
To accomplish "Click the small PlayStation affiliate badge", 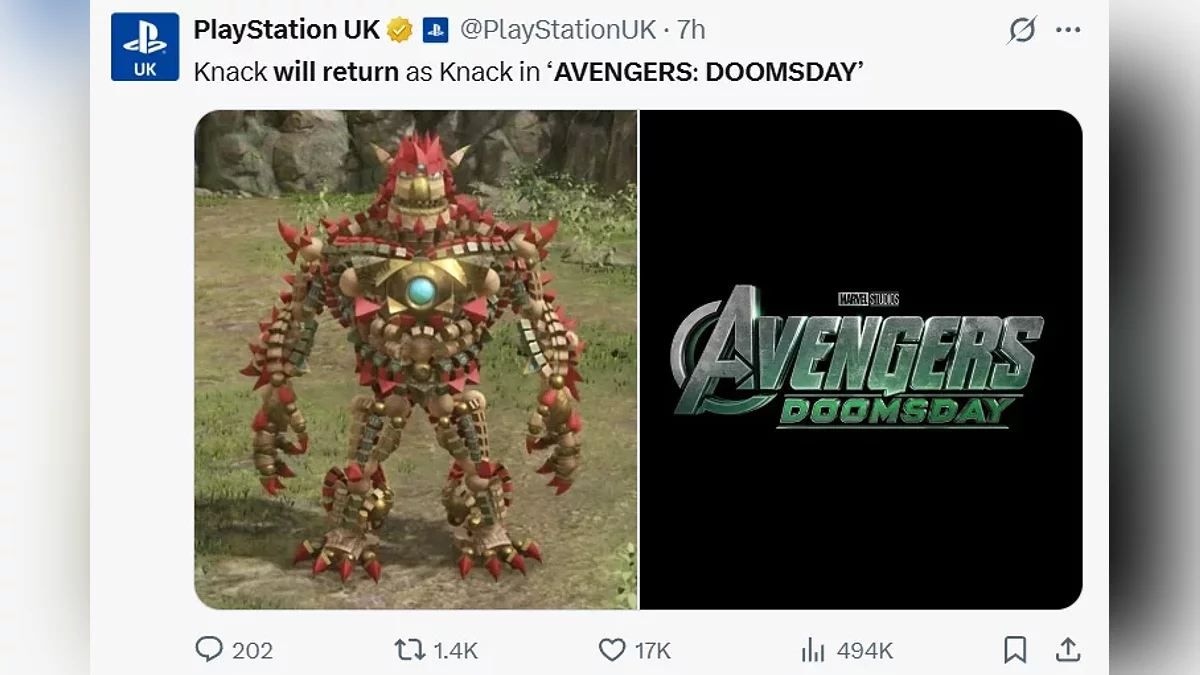I will click(435, 30).
